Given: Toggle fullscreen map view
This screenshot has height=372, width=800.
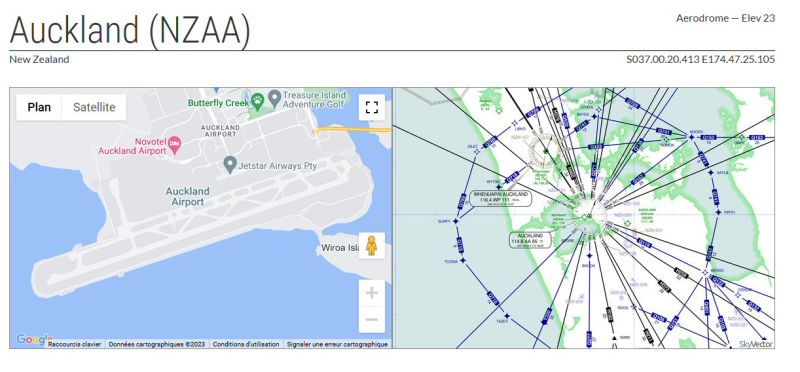Looking at the screenshot, I should tap(372, 107).
